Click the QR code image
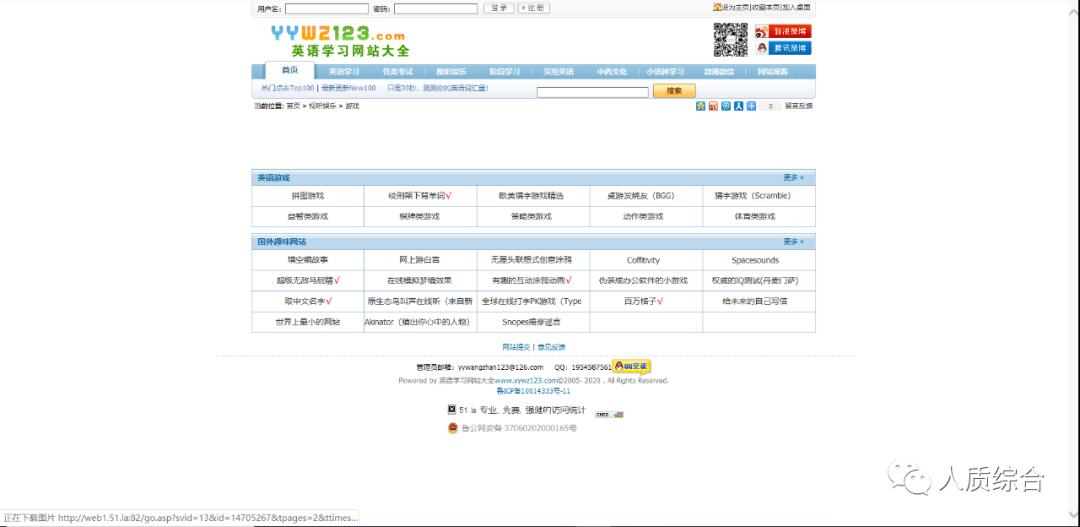Viewport: 1080px width, 527px height. [730, 40]
